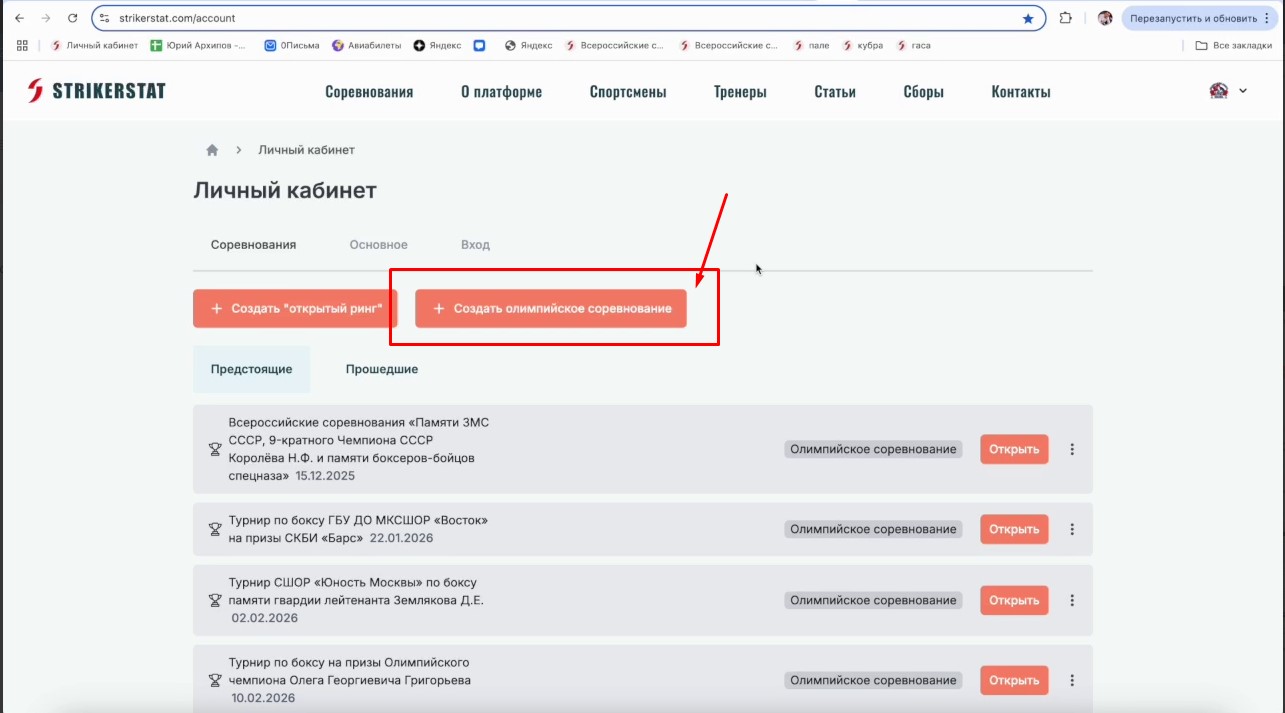Open the profile avatar menu in site header
This screenshot has height=713, width=1285.
click(x=1227, y=91)
